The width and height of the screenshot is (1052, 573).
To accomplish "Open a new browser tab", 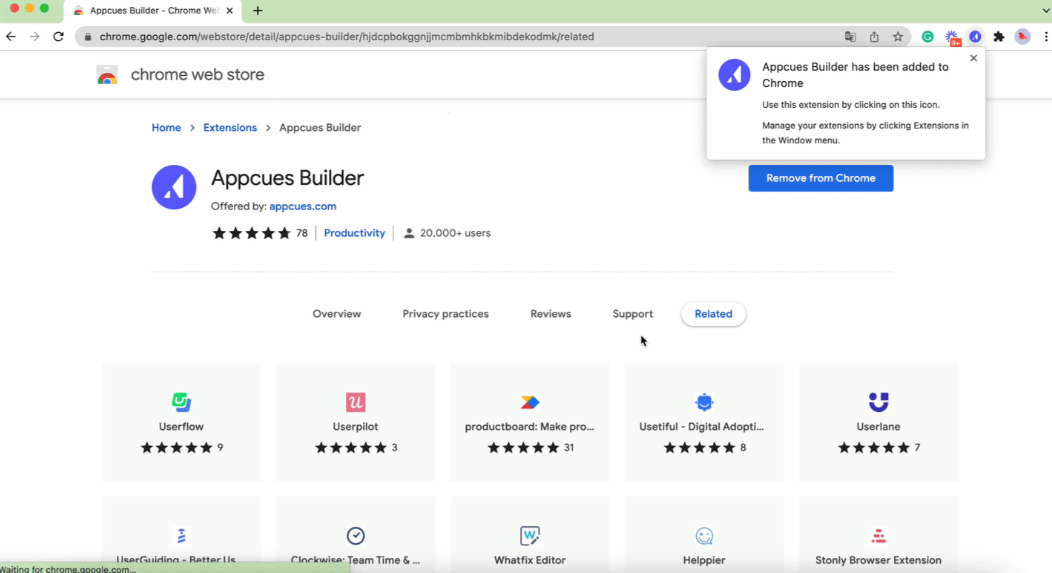I will pos(258,11).
